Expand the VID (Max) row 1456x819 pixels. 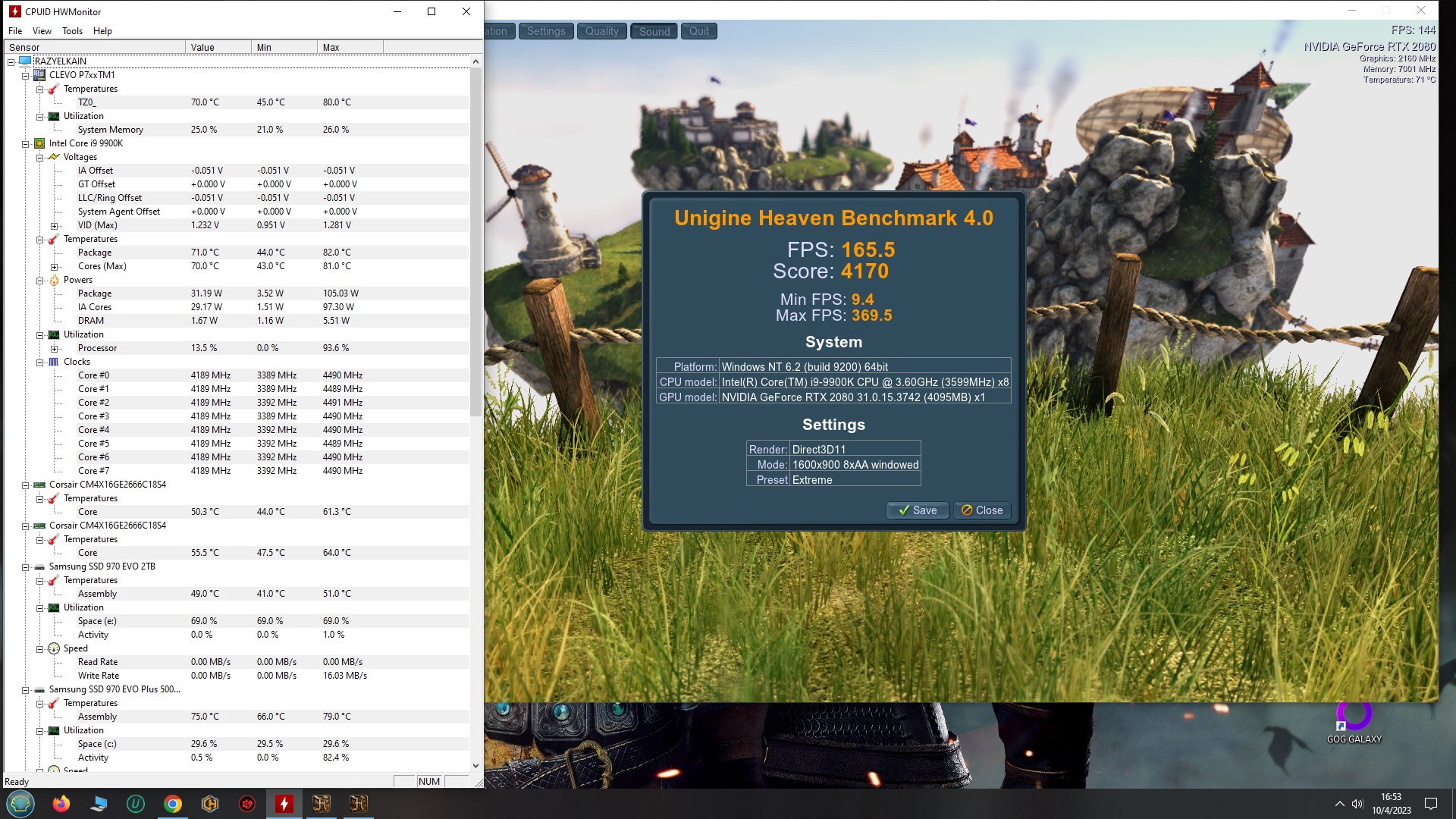[54, 225]
